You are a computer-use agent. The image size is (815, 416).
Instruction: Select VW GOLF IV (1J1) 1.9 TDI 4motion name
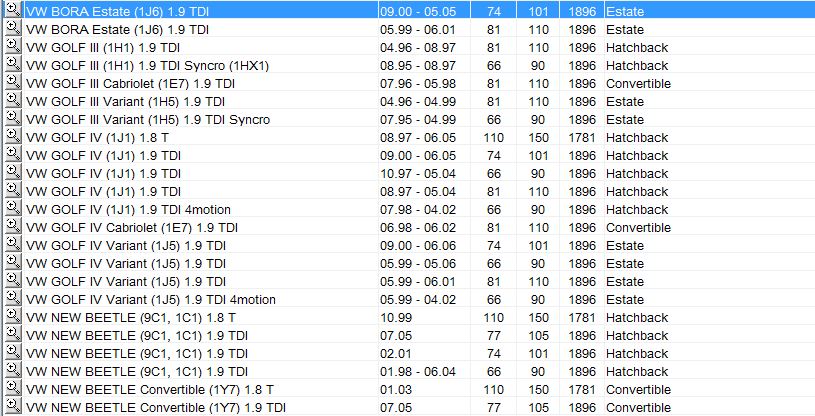128,210
